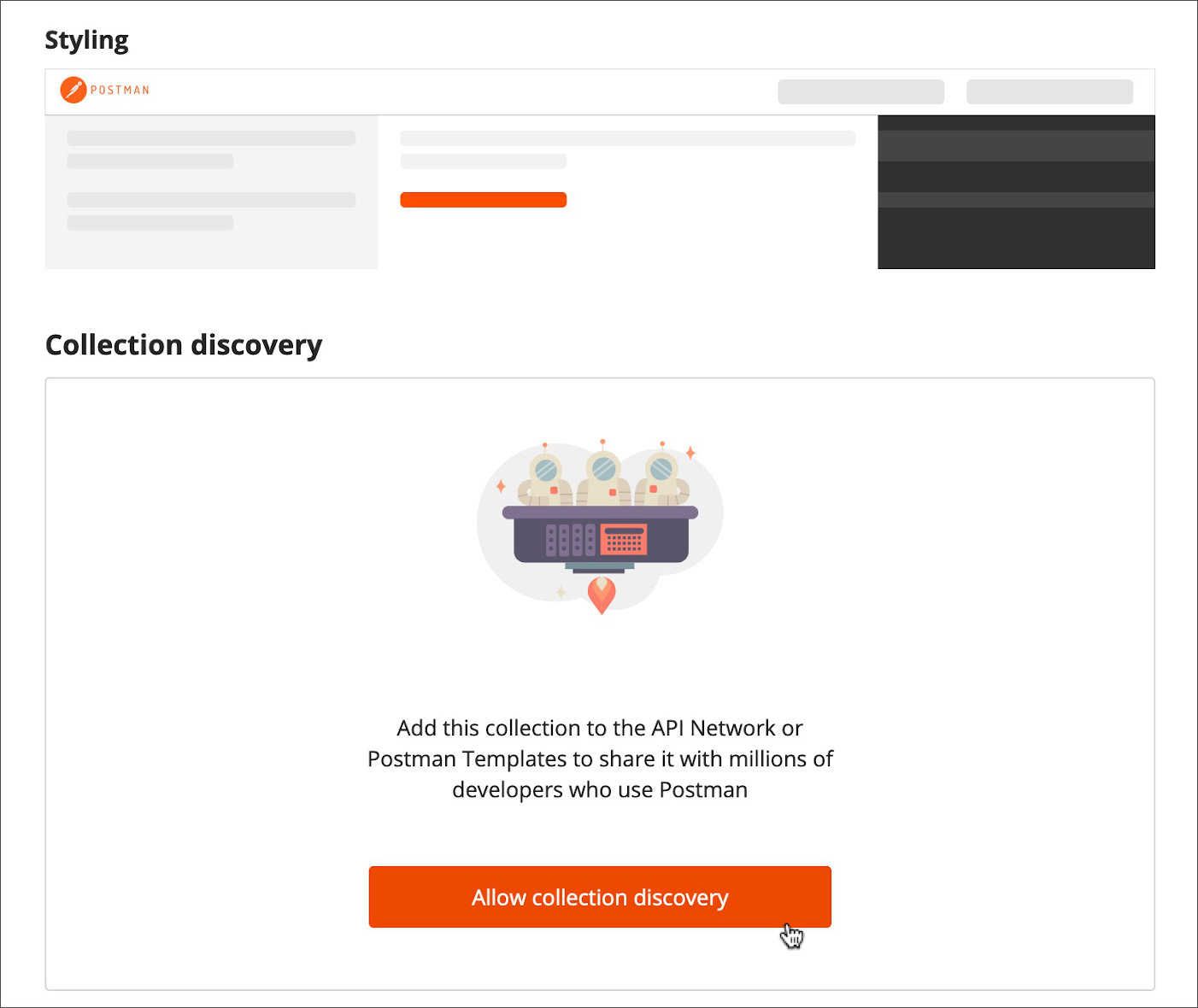The image size is (1198, 1008).
Task: Click the left astronaut in the illustration
Action: (545, 477)
